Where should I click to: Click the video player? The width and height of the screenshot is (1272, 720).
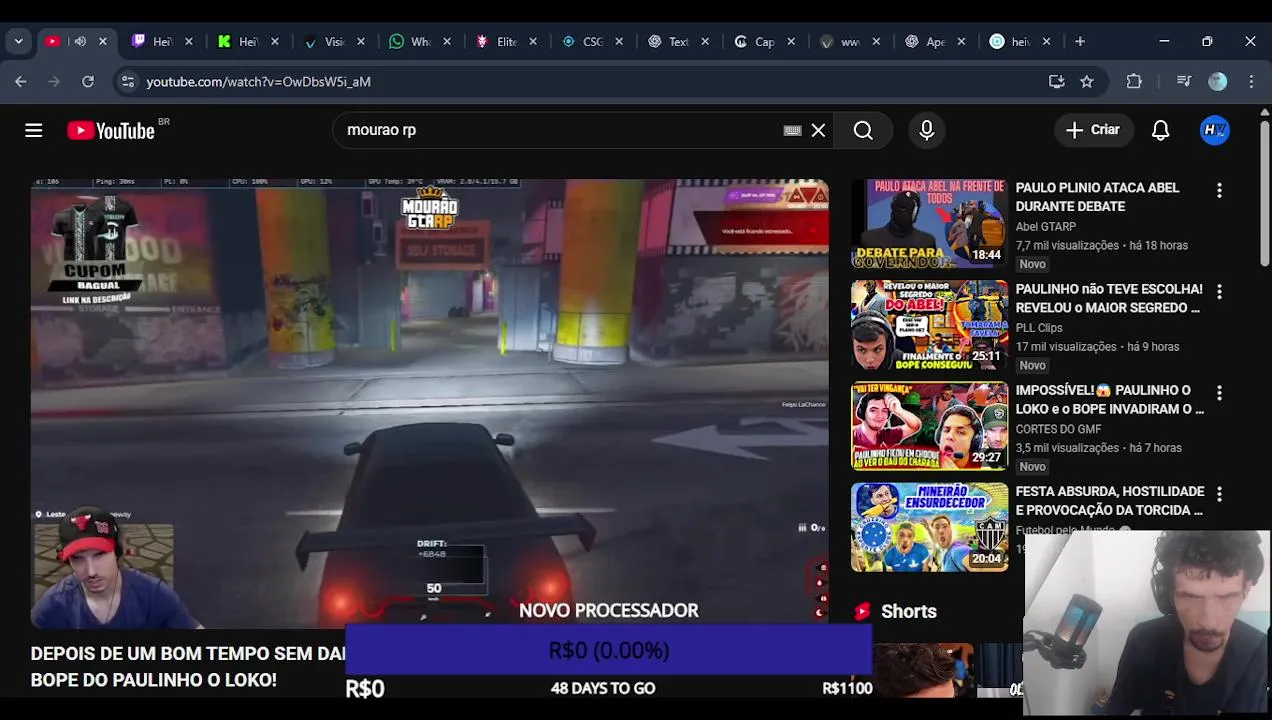[x=430, y=404]
